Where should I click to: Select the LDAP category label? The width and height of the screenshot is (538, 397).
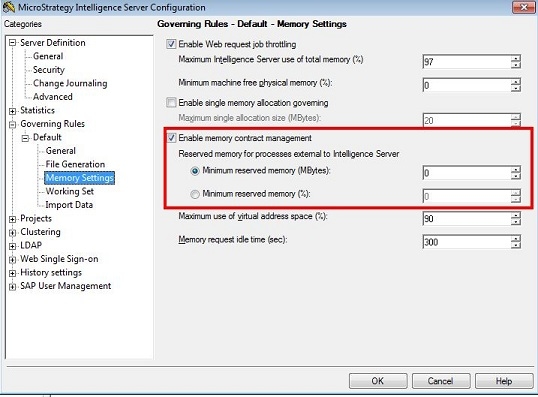31,245
